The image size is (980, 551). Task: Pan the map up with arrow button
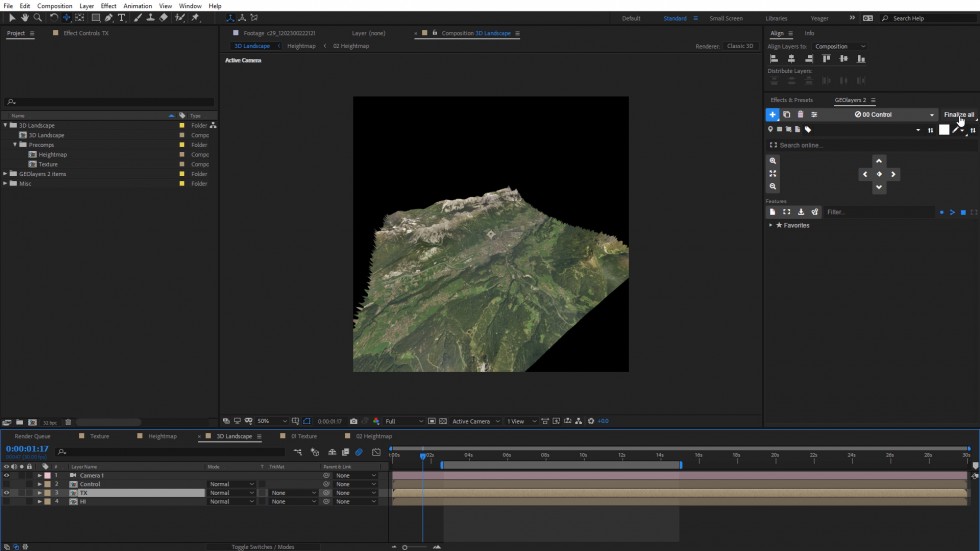pos(879,161)
